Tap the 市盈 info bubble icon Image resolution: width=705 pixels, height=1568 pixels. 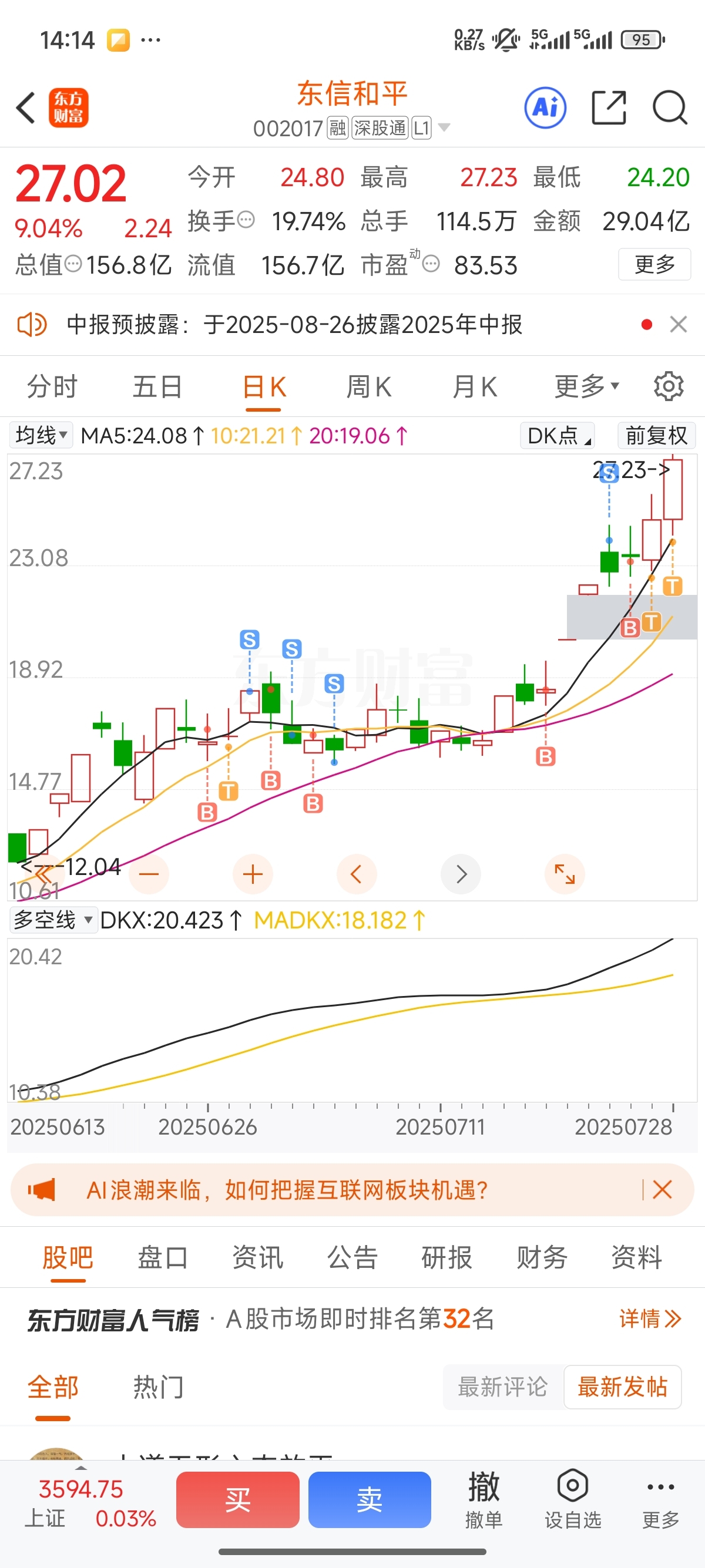pos(431,264)
